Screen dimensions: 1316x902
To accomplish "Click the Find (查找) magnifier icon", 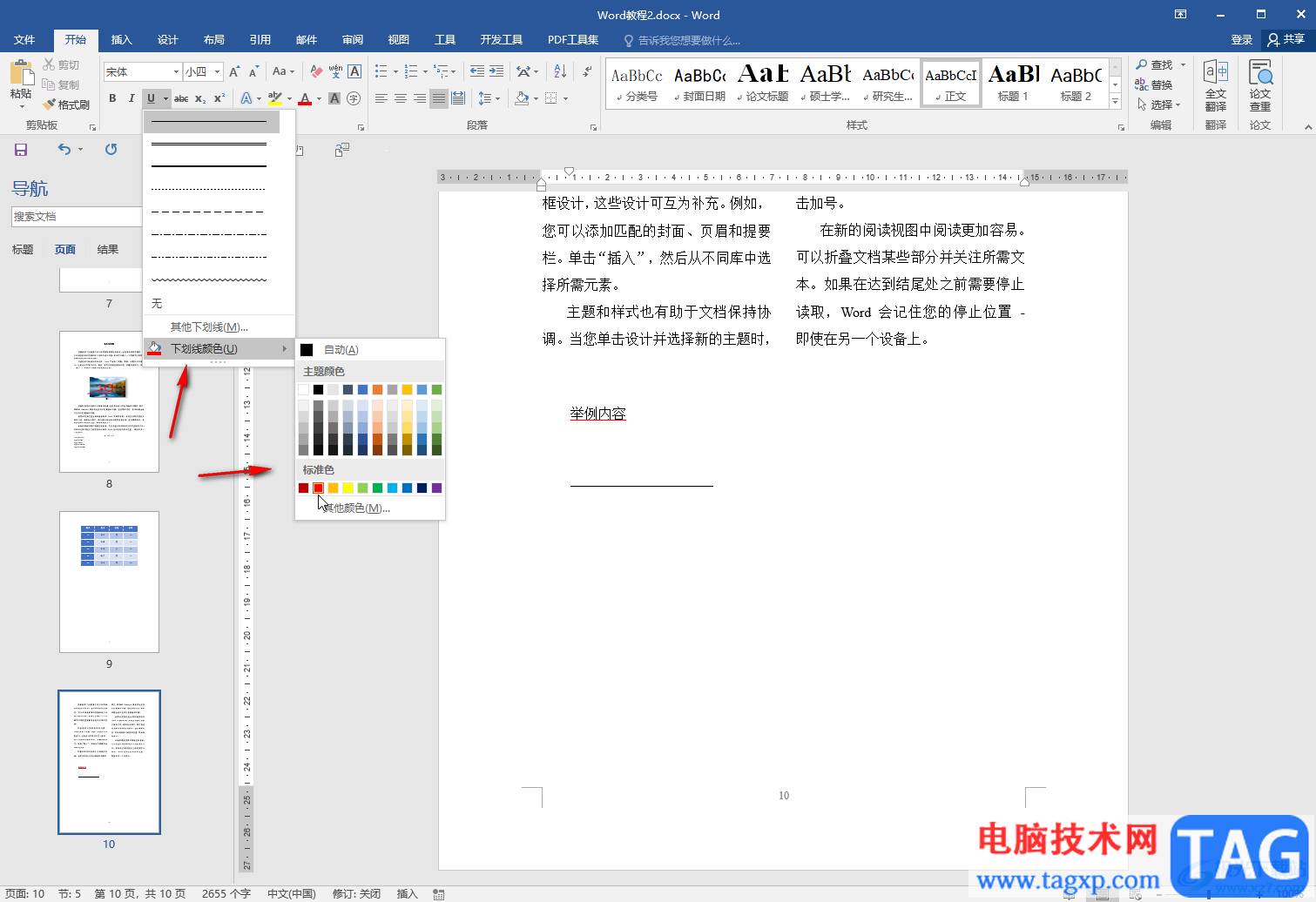I will 1142,64.
